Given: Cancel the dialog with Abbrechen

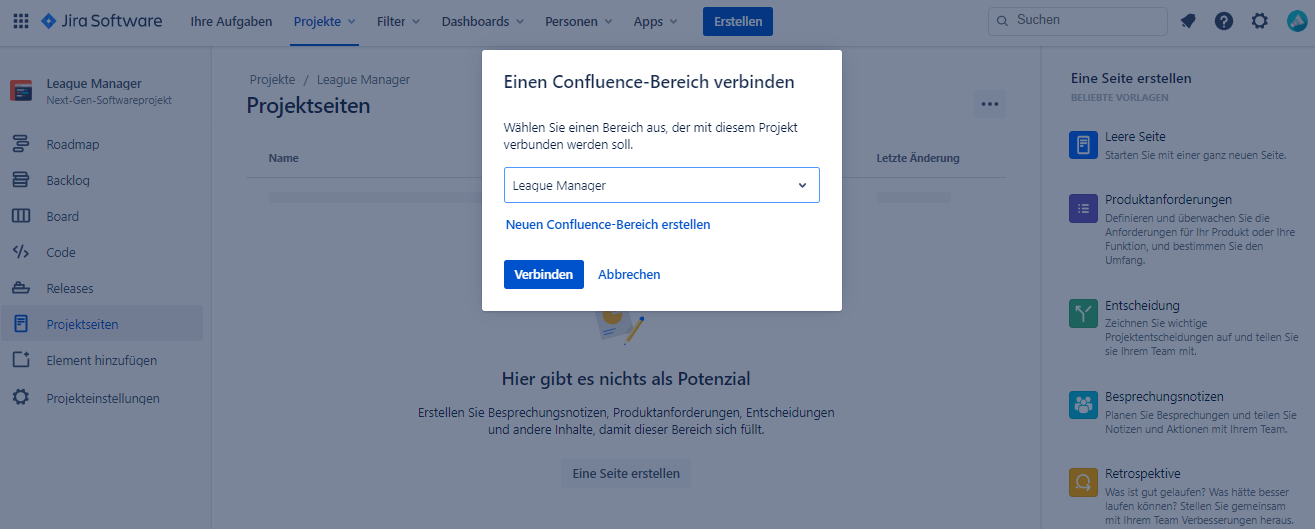Looking at the screenshot, I should (629, 274).
